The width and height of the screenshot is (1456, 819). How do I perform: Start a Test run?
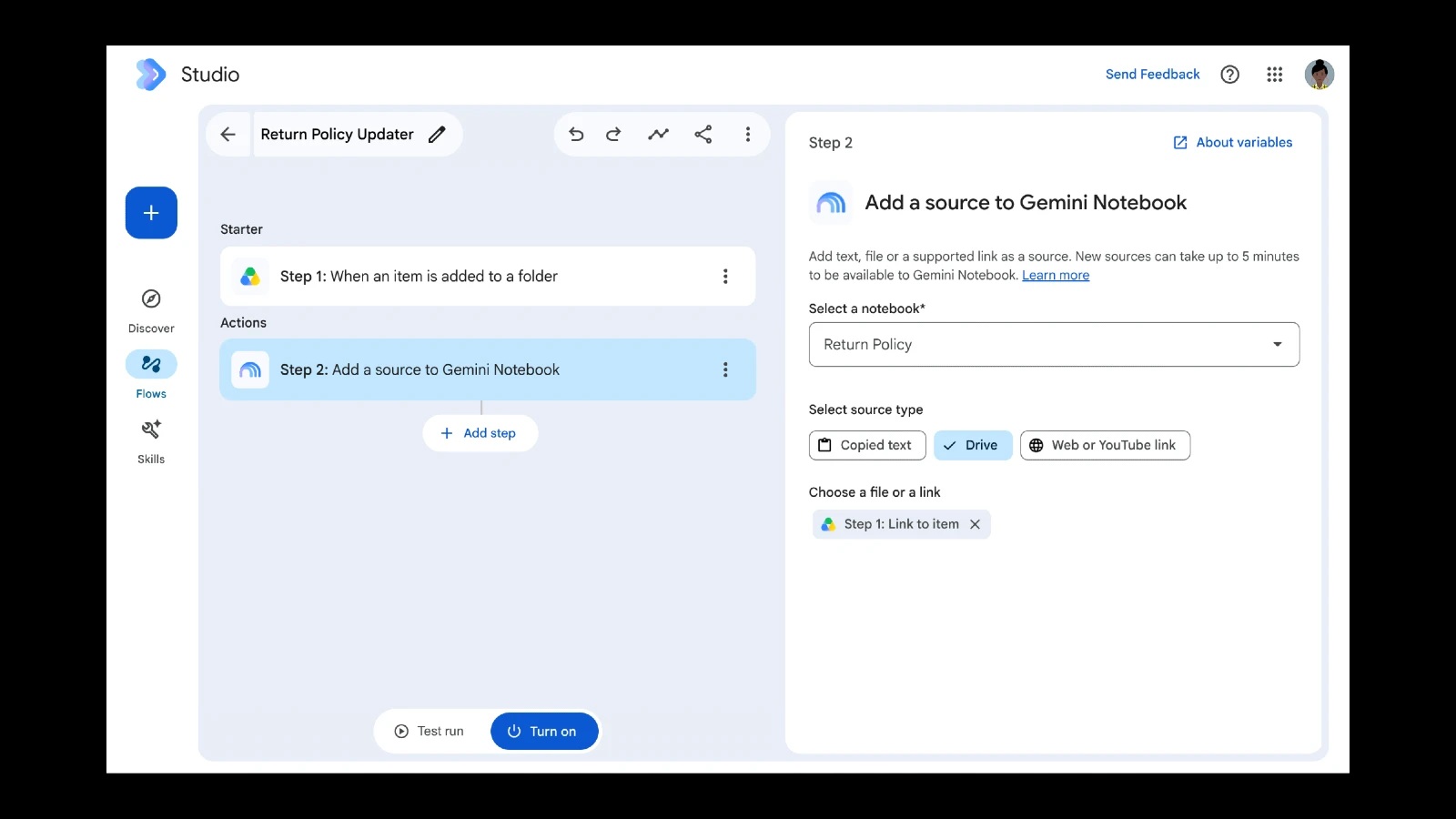click(430, 732)
